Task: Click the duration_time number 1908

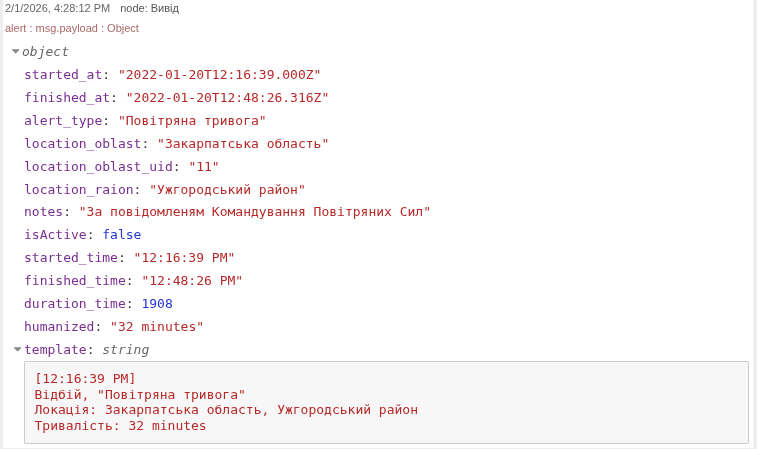Action: [x=157, y=303]
